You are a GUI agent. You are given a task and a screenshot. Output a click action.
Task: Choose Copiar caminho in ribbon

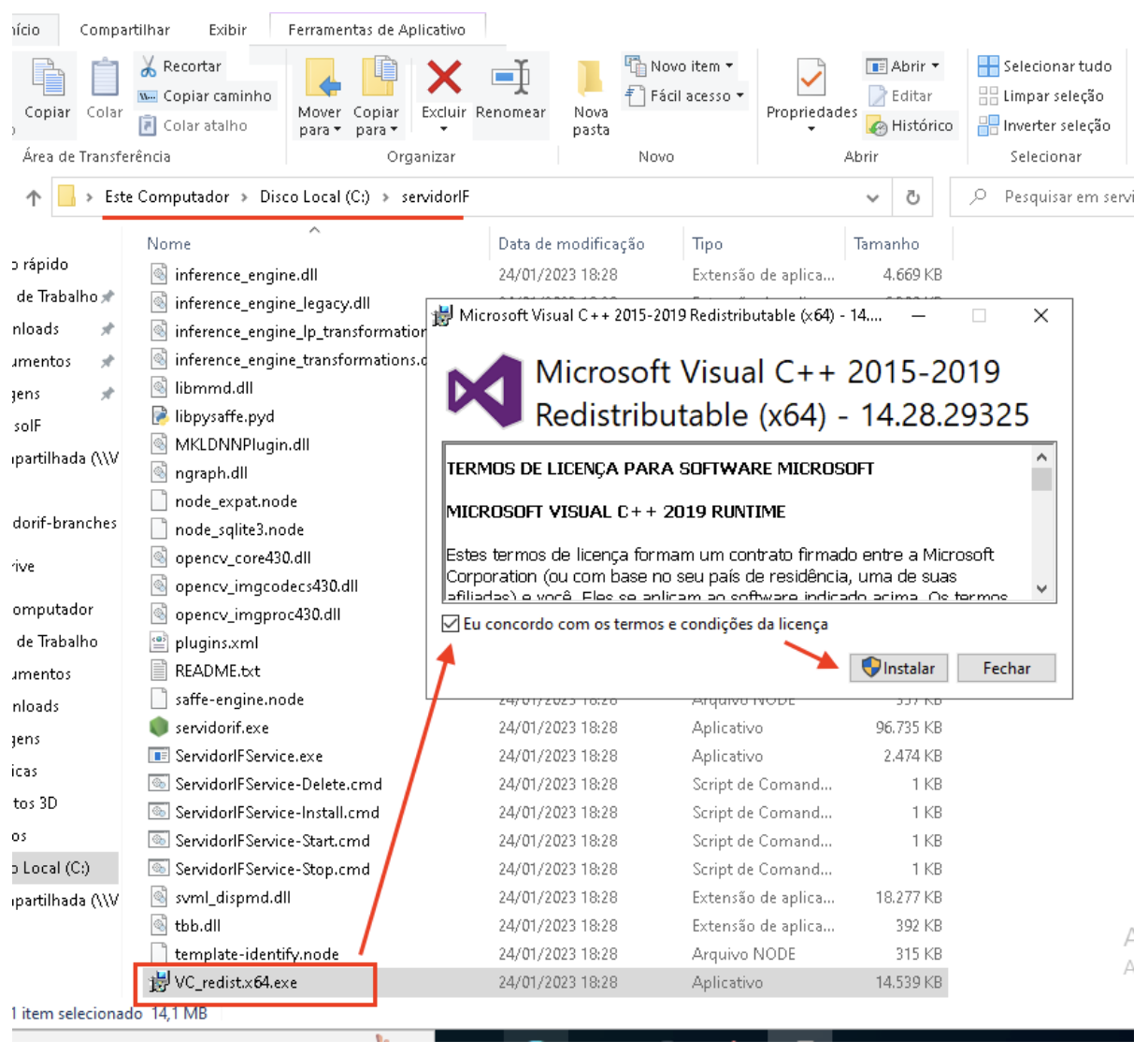(x=205, y=96)
